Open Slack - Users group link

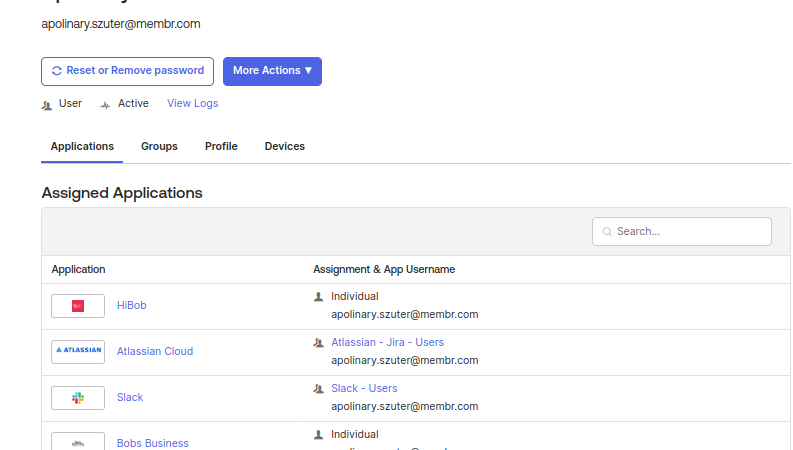point(364,388)
